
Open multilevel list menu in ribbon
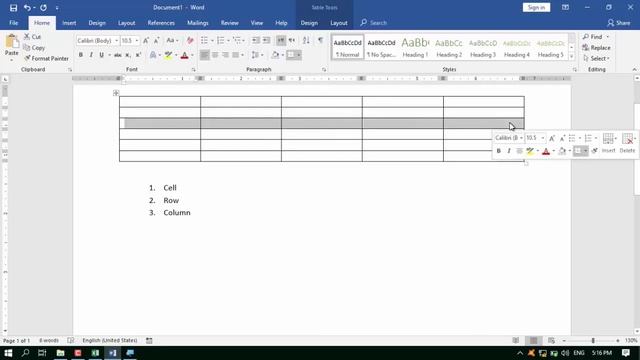click(238, 40)
